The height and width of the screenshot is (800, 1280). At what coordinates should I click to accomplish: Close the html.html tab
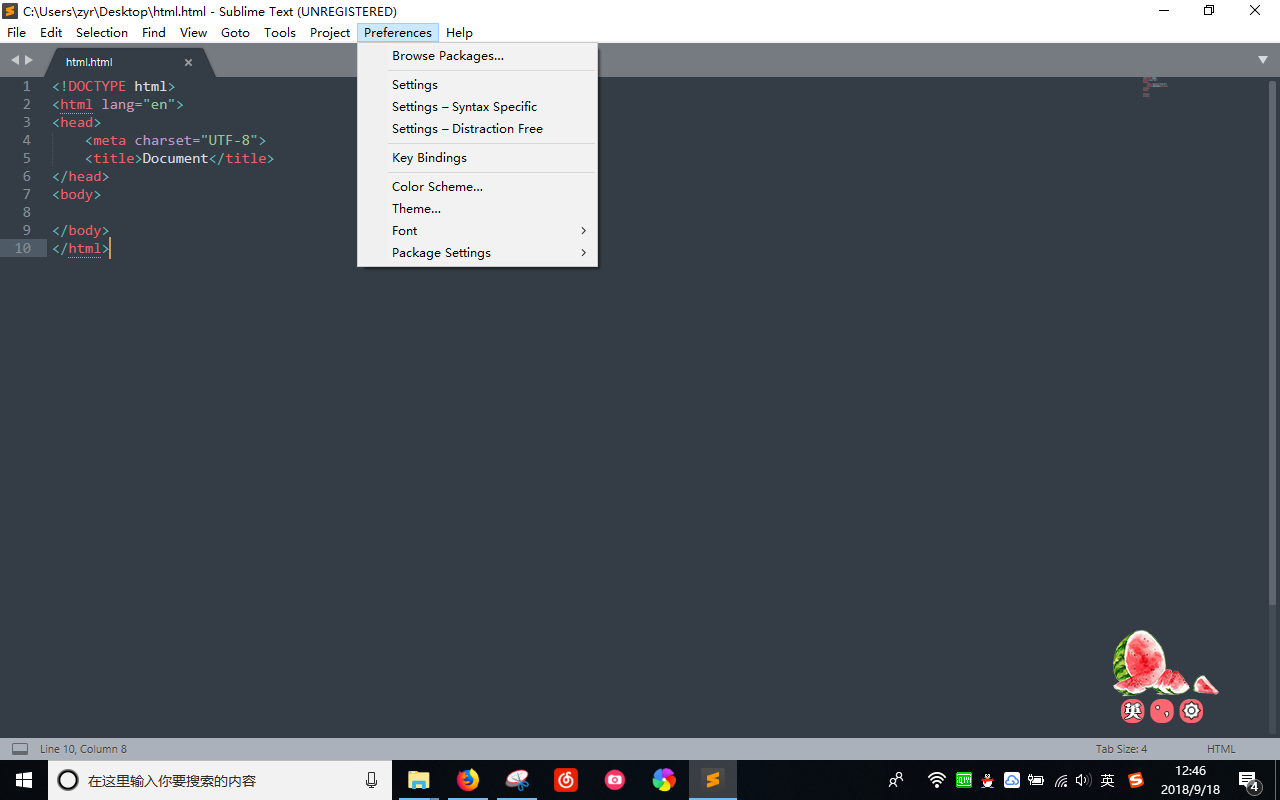(x=188, y=62)
